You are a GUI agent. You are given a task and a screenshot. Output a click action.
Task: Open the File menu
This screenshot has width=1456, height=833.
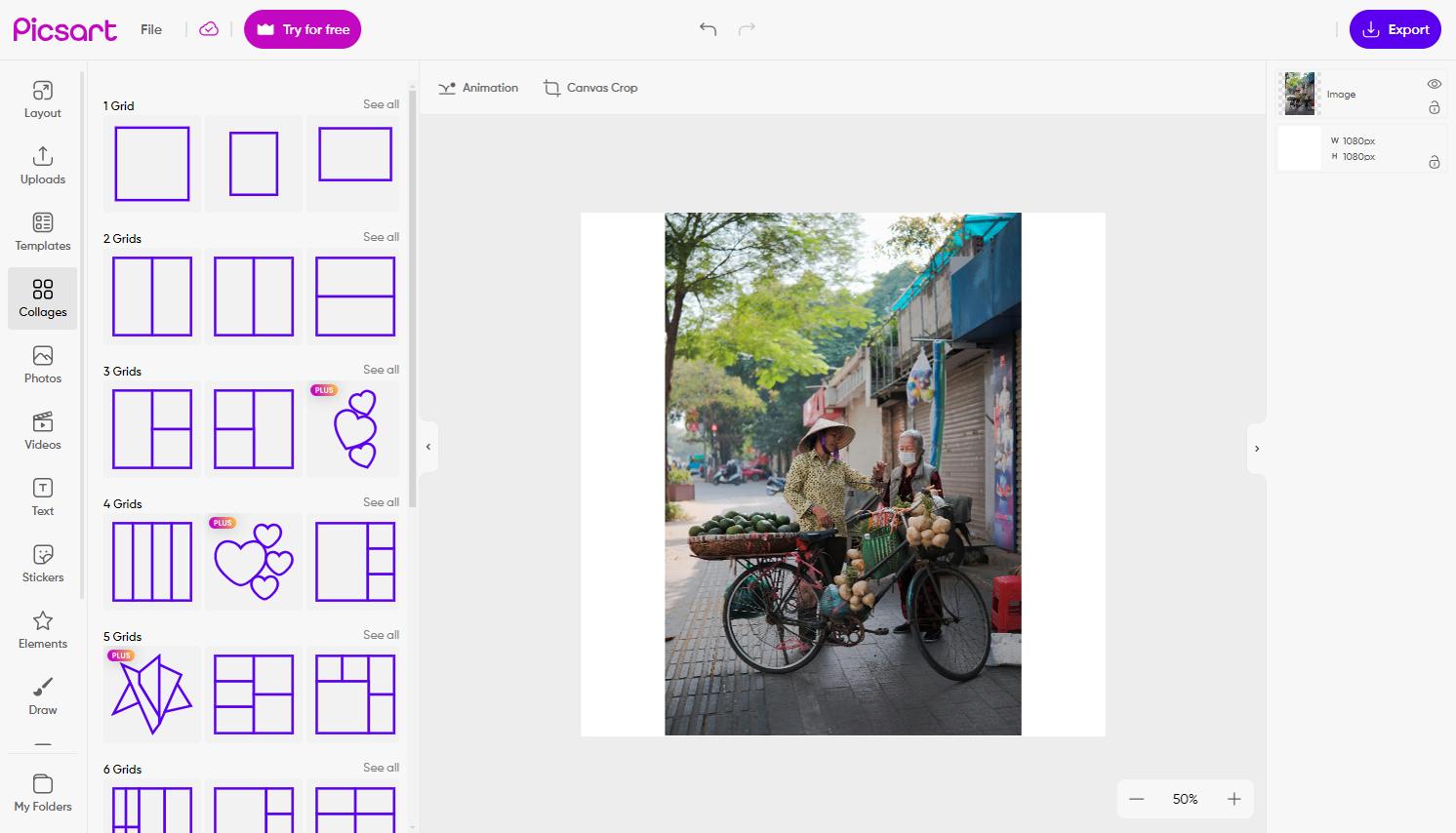point(150,29)
